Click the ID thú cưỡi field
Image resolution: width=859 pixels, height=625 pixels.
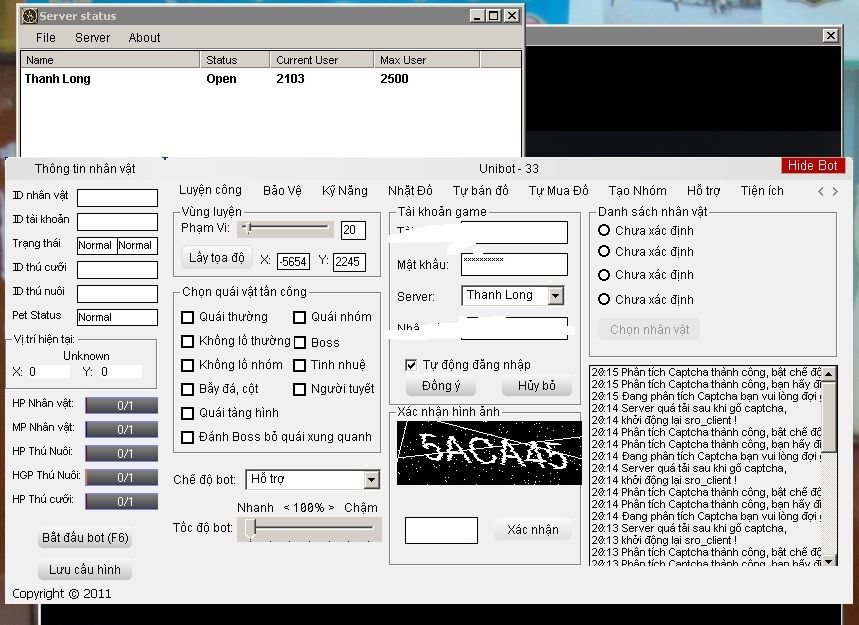[117, 270]
